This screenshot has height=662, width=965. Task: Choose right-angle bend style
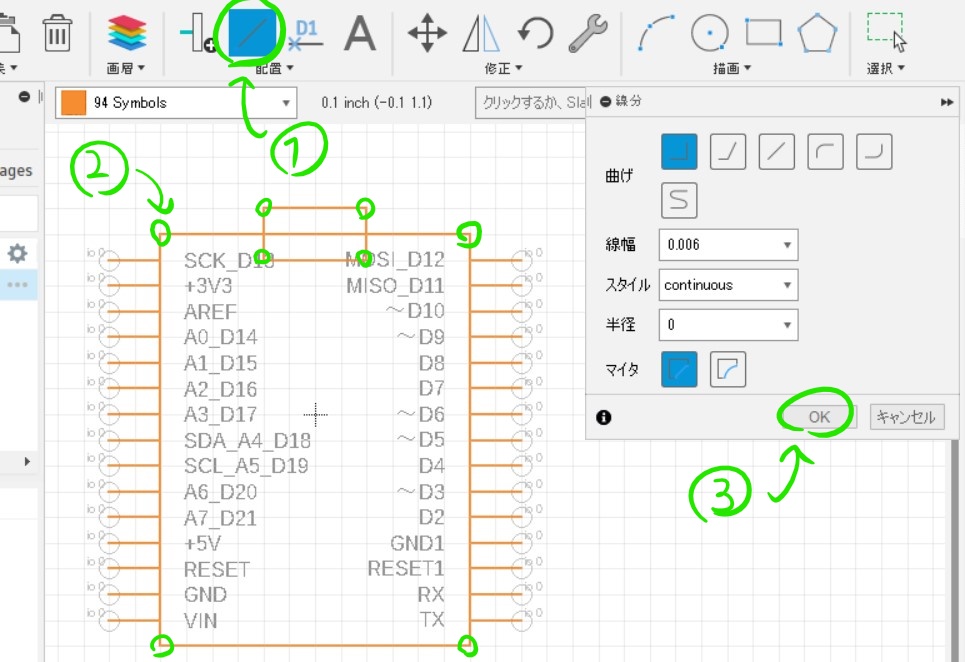tap(679, 151)
